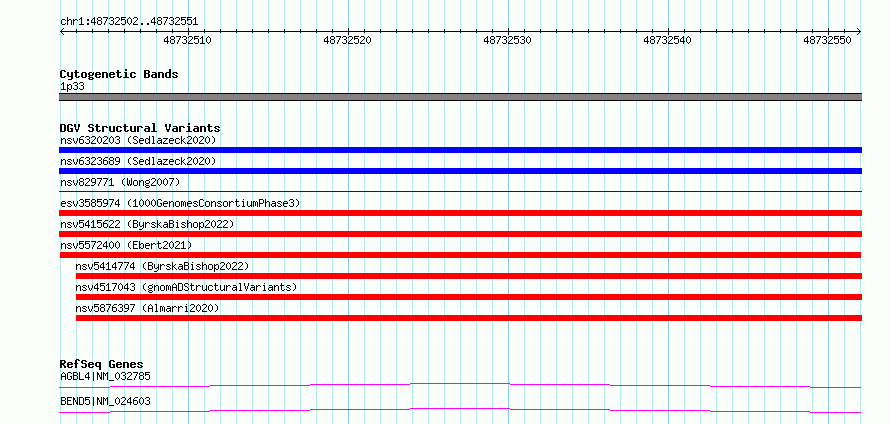Select the blue bar under nsv6323689

(x=460, y=171)
